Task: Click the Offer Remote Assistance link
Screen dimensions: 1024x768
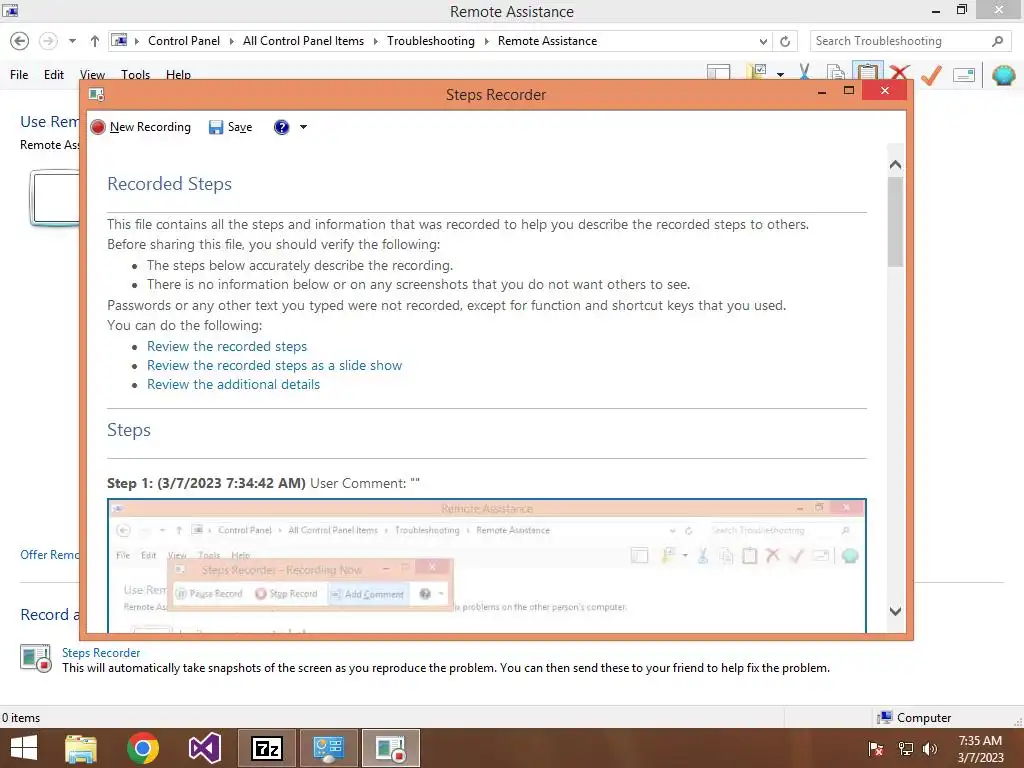Action: [x=50, y=554]
